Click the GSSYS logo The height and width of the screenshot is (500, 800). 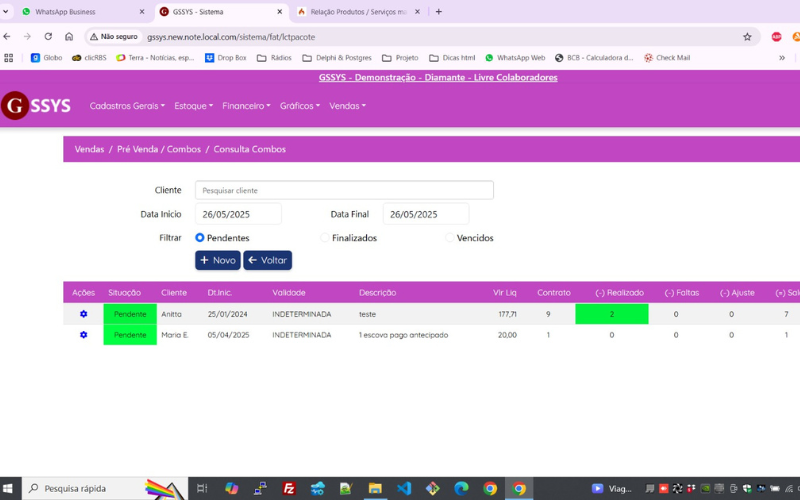click(x=35, y=106)
